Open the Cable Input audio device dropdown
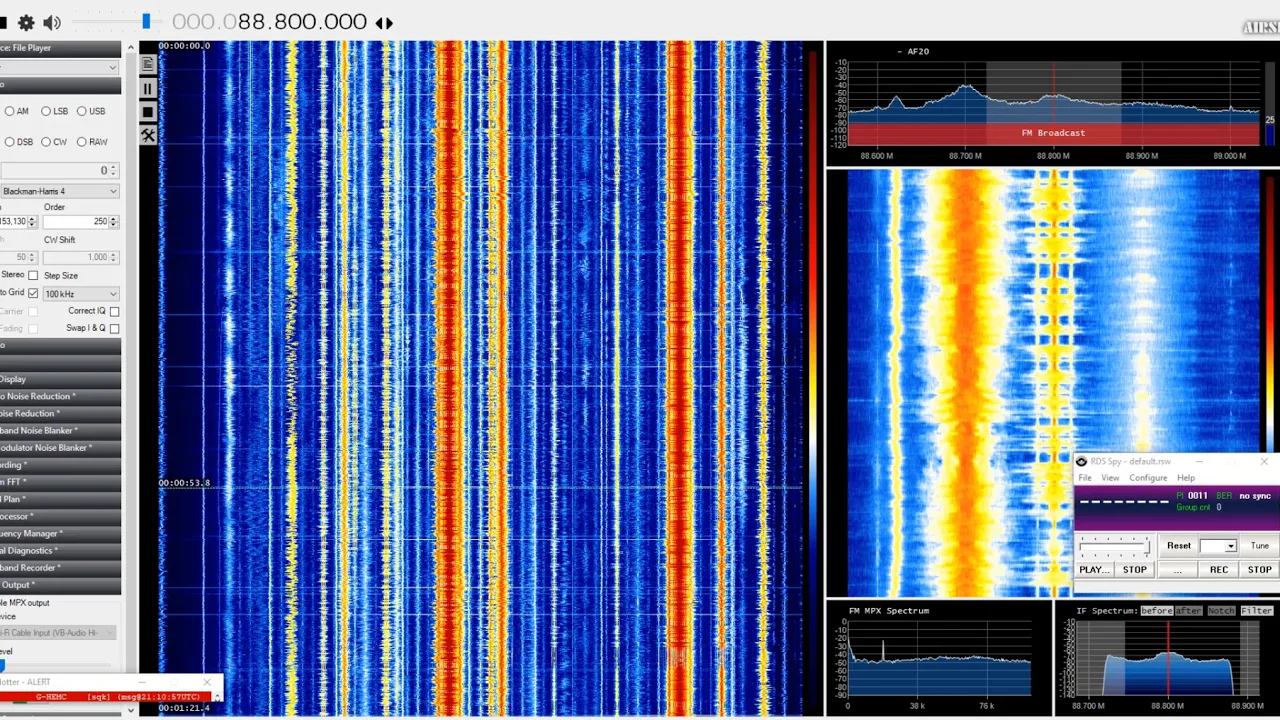Screen dimensions: 1280x720 tap(58, 632)
